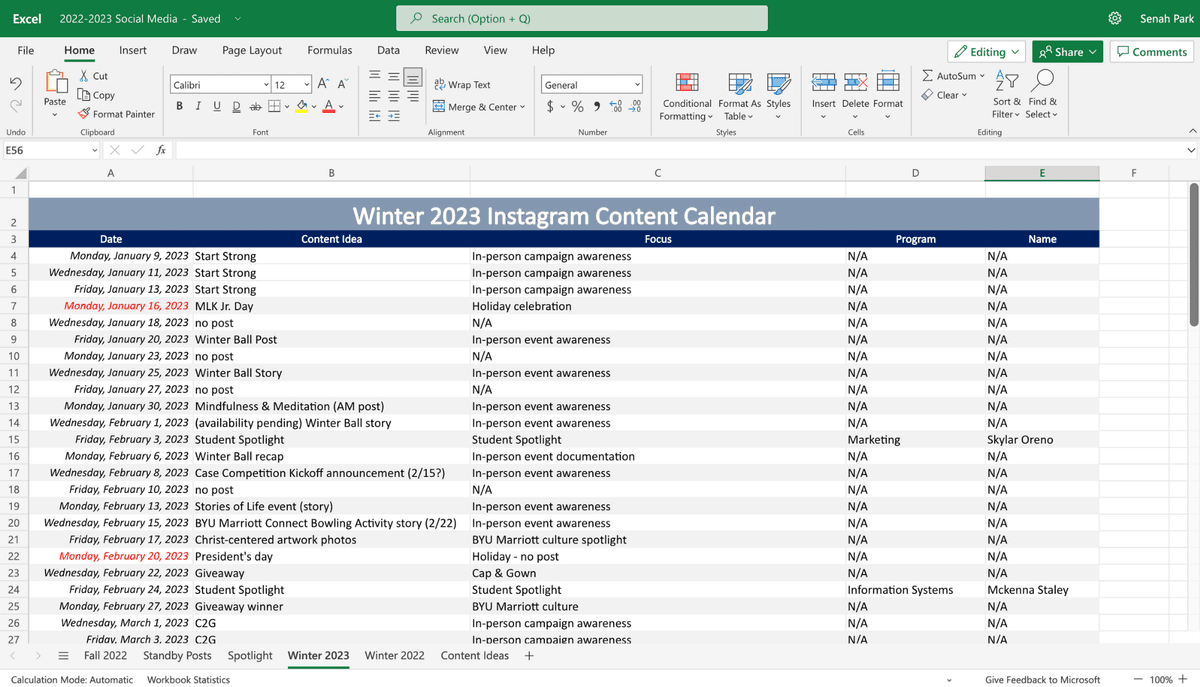Click the Find & Select magnifier icon
The height and width of the screenshot is (687, 1200).
click(x=1043, y=81)
